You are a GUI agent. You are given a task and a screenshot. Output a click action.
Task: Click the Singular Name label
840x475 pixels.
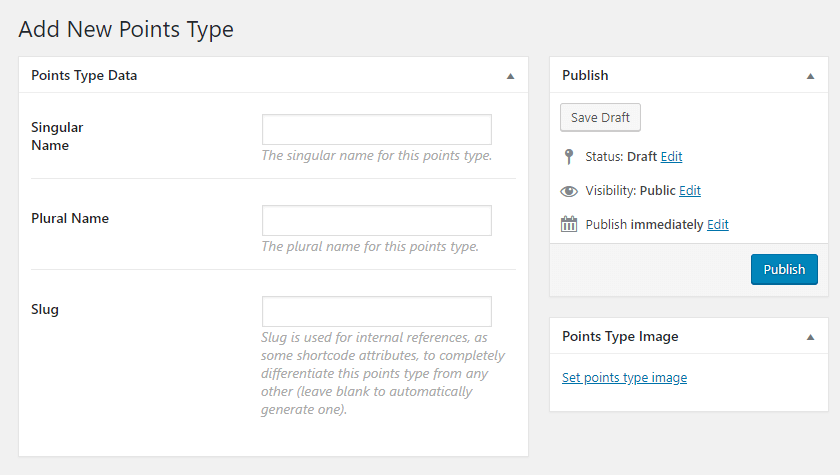pyautogui.click(x=57, y=136)
